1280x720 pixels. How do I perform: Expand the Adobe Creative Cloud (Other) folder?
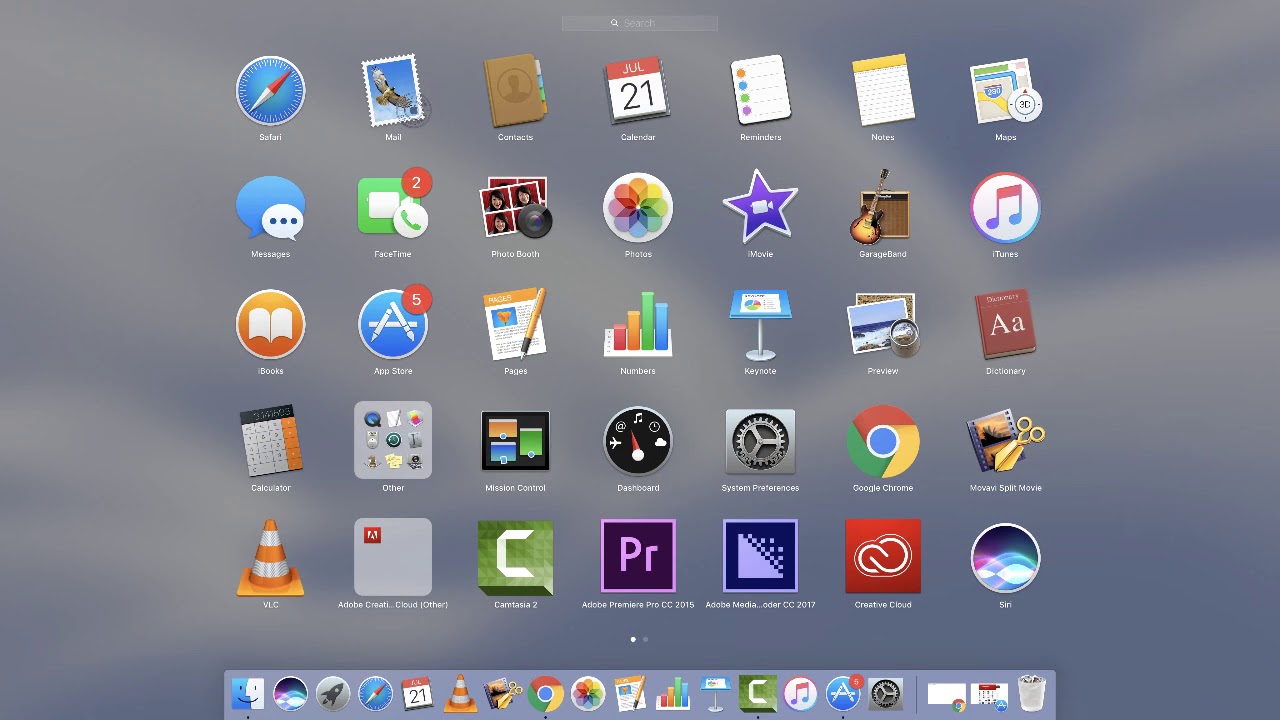click(393, 557)
